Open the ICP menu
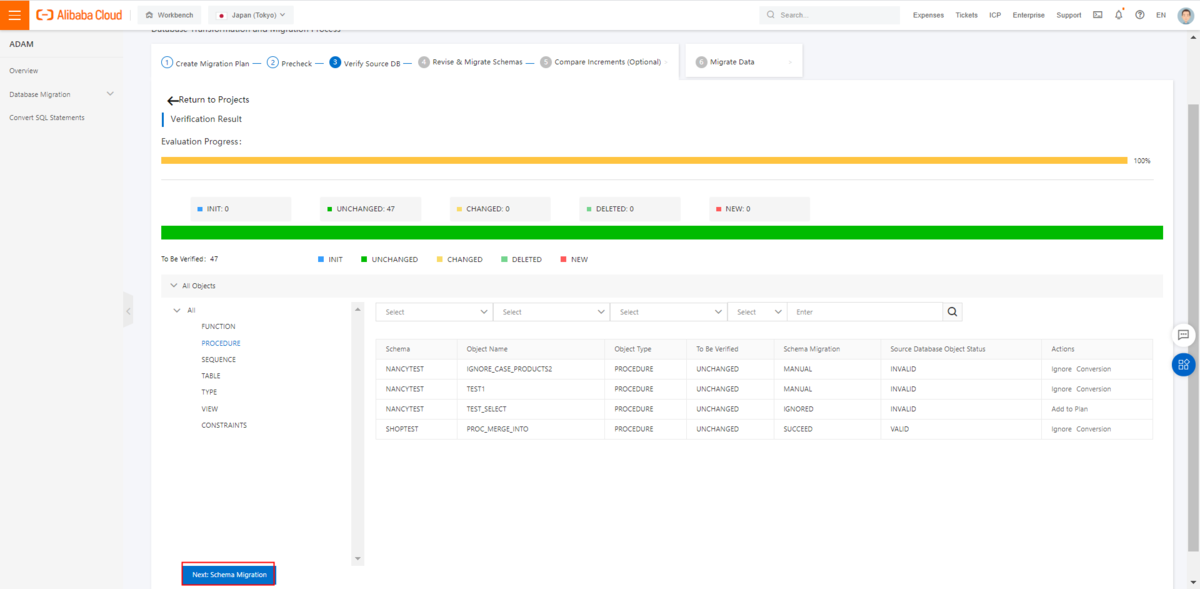1200x589 pixels. pos(995,15)
